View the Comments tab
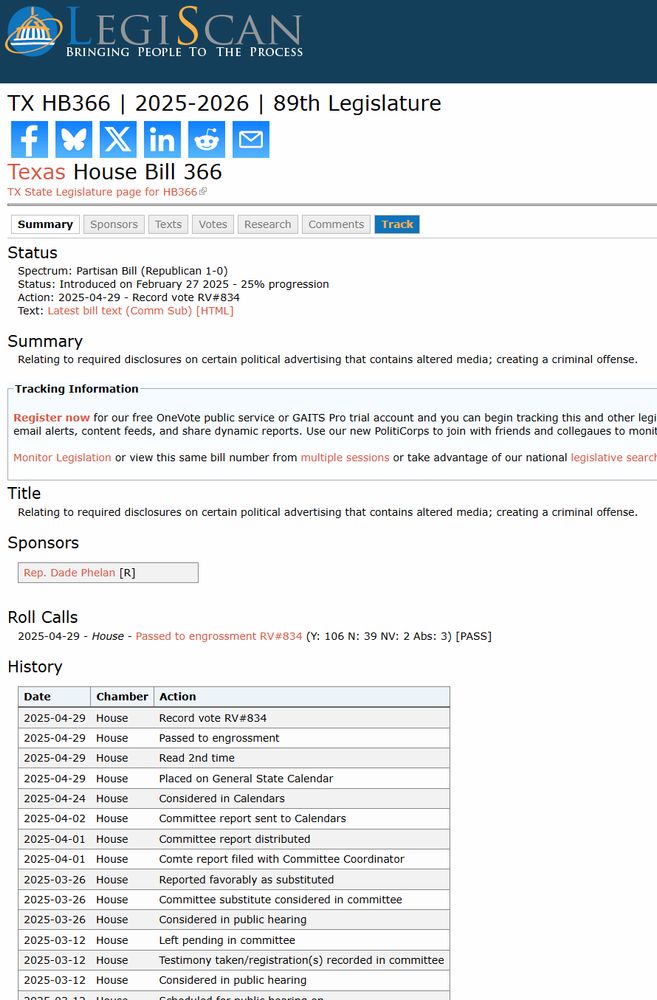This screenshot has height=1000, width=657. point(336,224)
